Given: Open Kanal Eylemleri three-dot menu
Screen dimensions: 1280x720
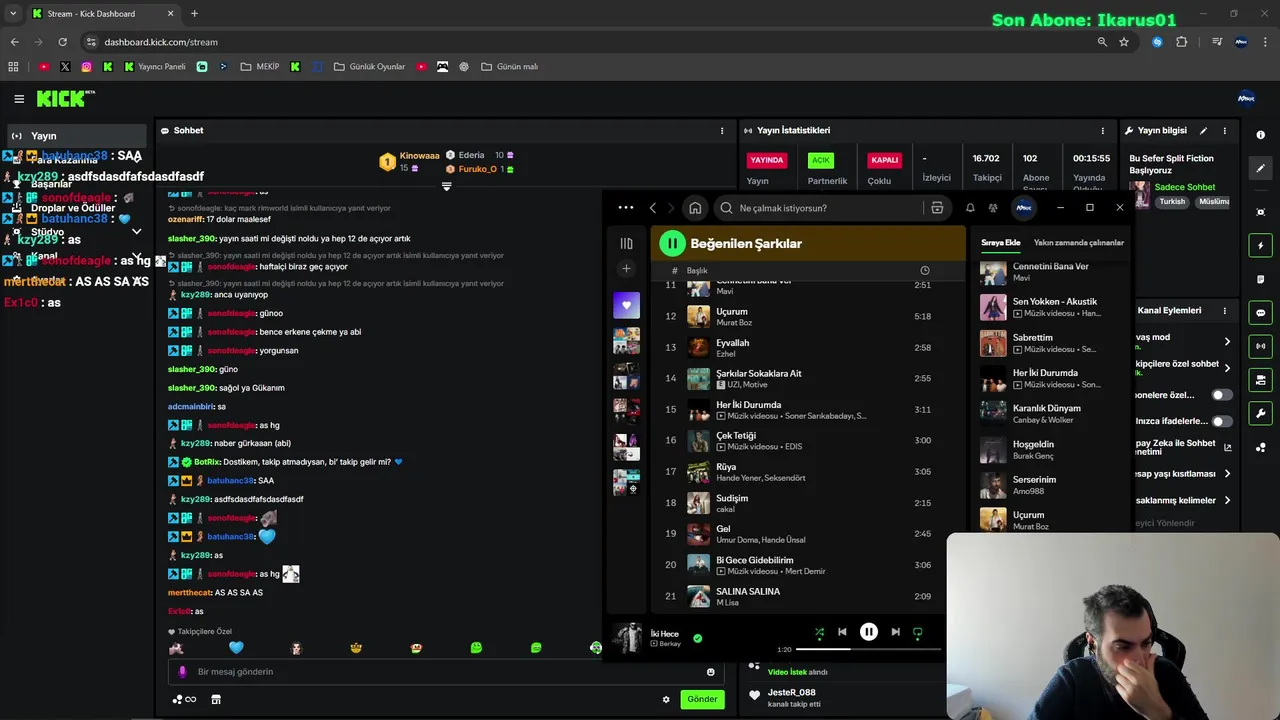Looking at the screenshot, I should [x=1224, y=310].
